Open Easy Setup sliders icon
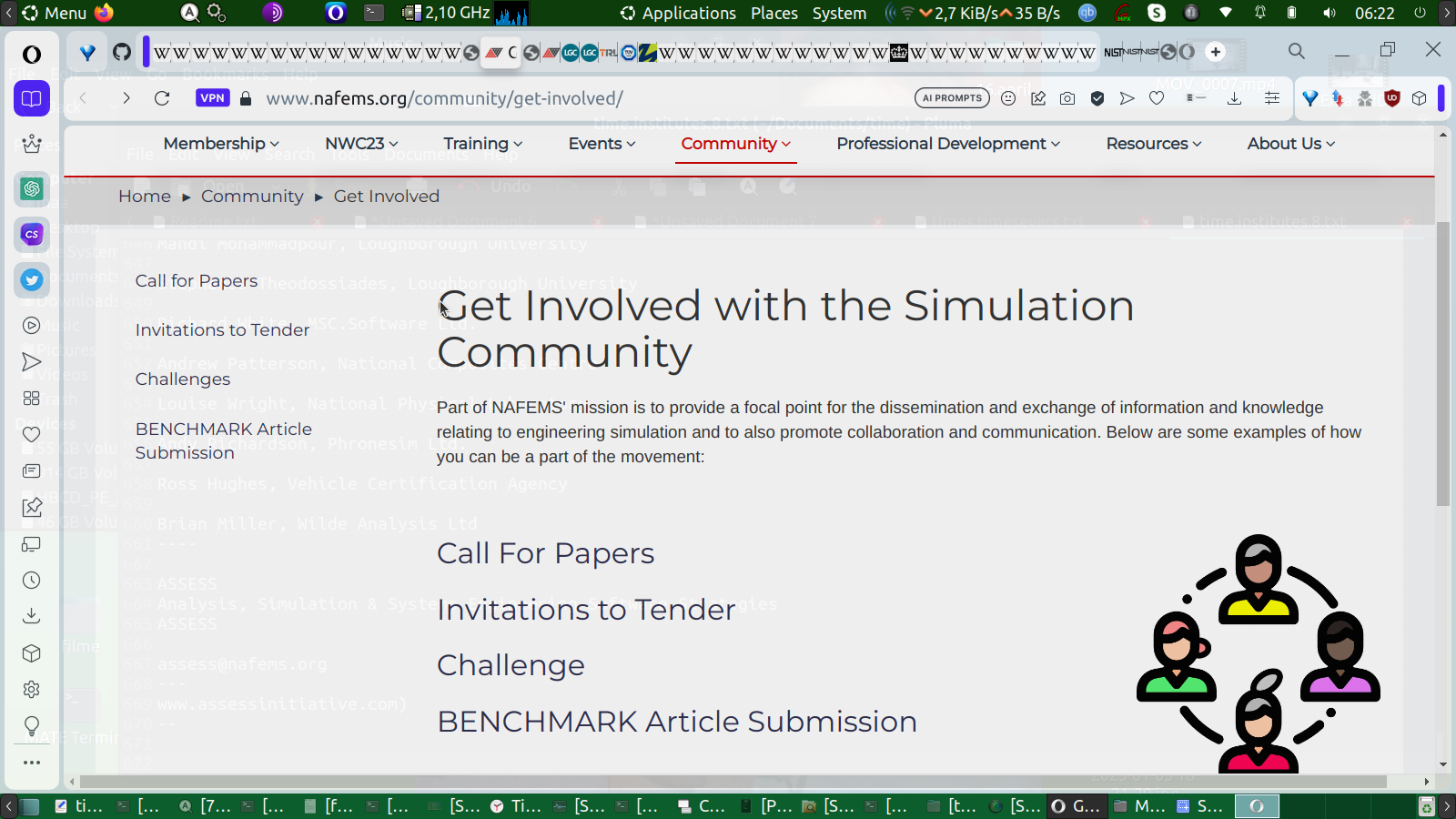Image resolution: width=1456 pixels, height=819 pixels. point(1272,98)
